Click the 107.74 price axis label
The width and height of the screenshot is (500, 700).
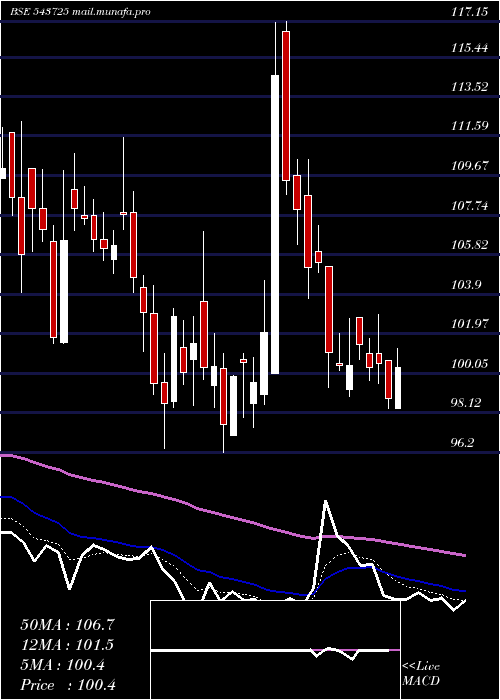point(469,206)
